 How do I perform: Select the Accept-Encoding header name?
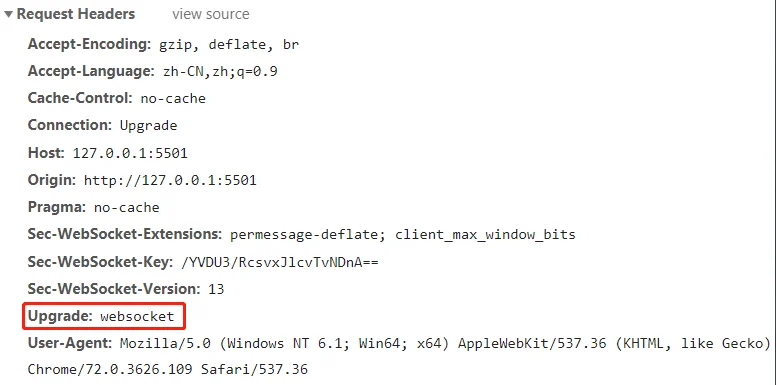[90, 45]
